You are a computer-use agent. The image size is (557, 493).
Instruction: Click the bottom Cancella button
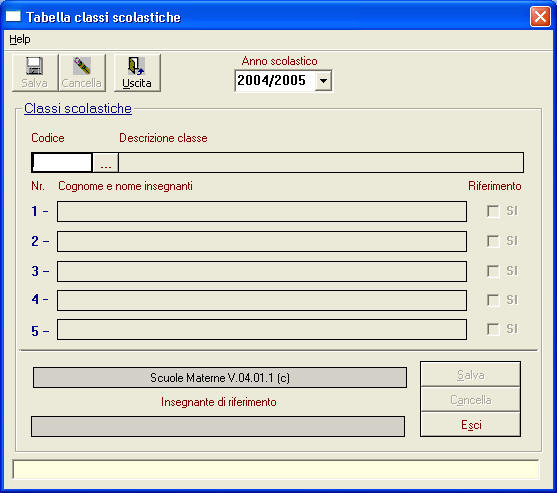pos(471,400)
